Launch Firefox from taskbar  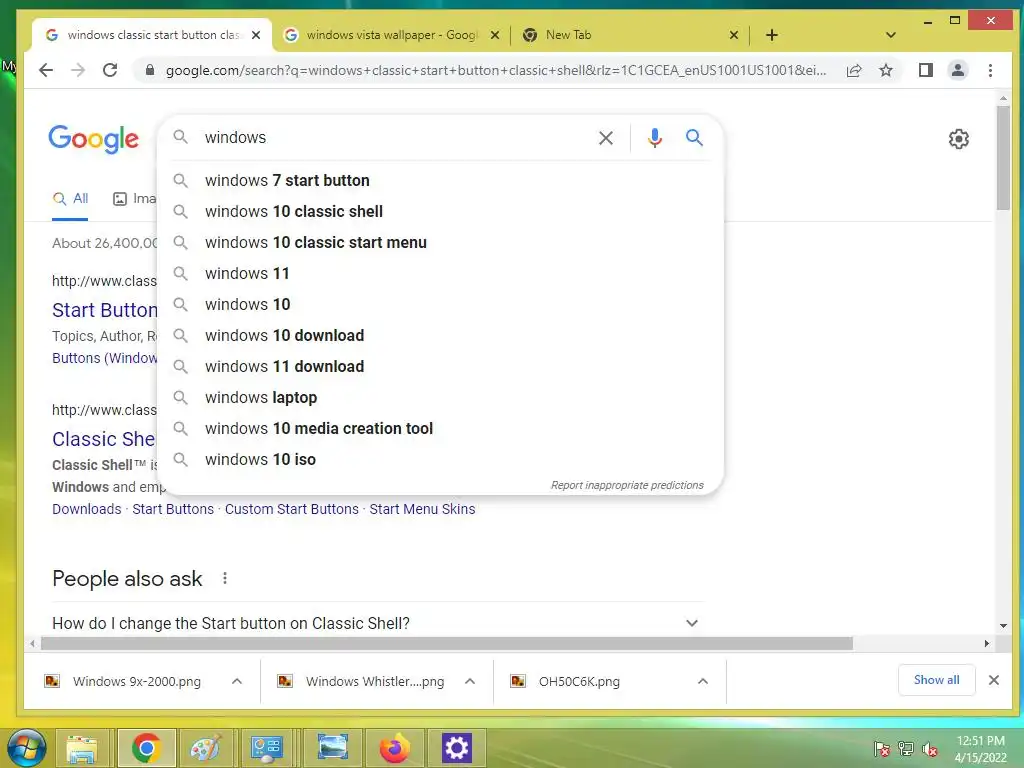click(394, 748)
